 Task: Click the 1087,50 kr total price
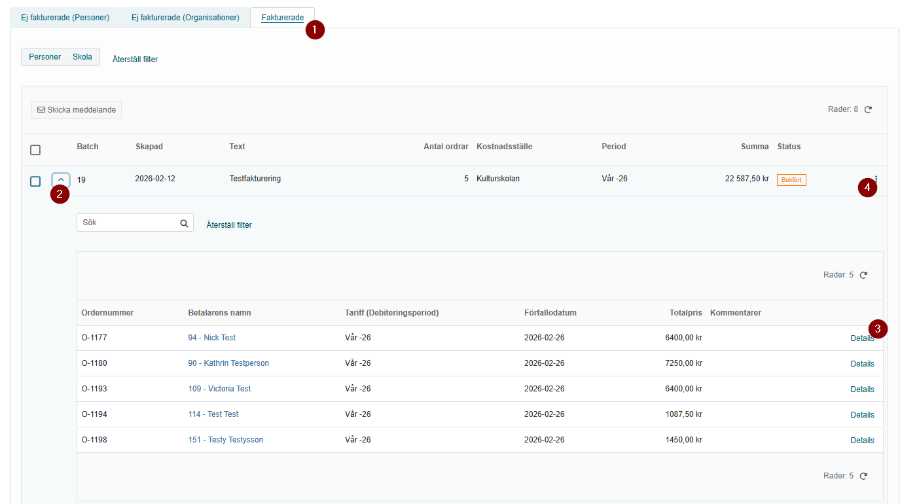coord(684,414)
